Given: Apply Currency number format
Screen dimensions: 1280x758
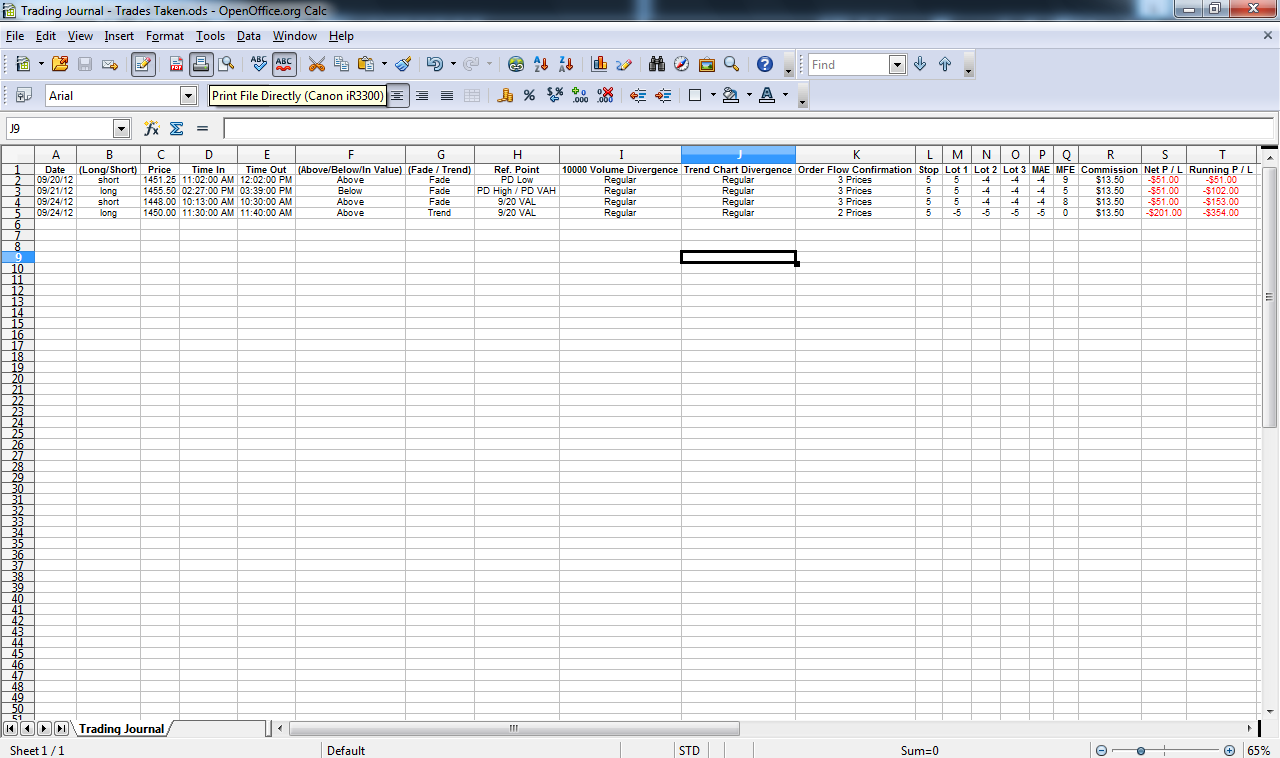Looking at the screenshot, I should click(x=505, y=95).
